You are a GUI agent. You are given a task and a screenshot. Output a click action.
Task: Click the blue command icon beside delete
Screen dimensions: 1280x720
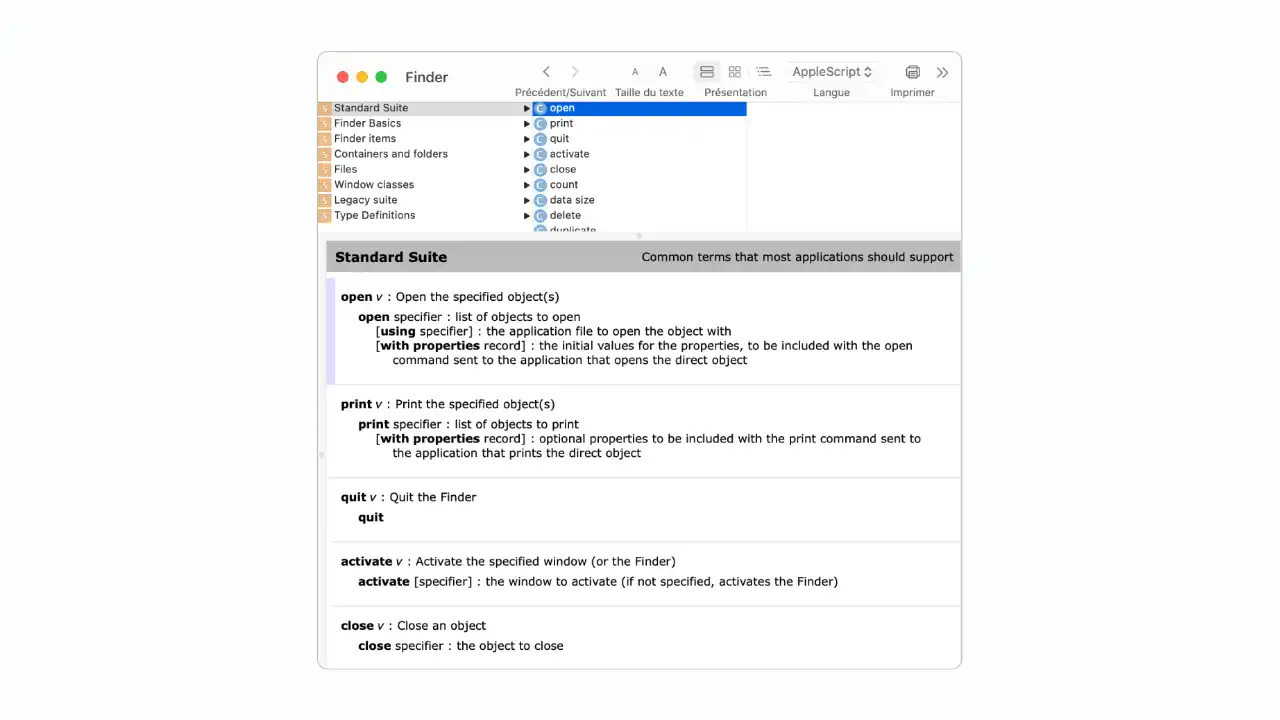[540, 216]
